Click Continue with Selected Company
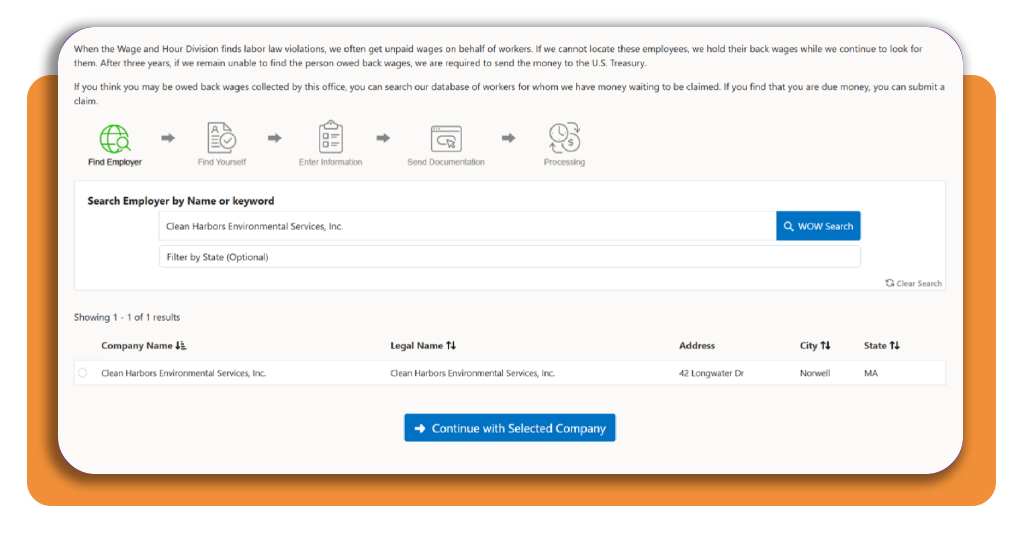 coord(509,428)
